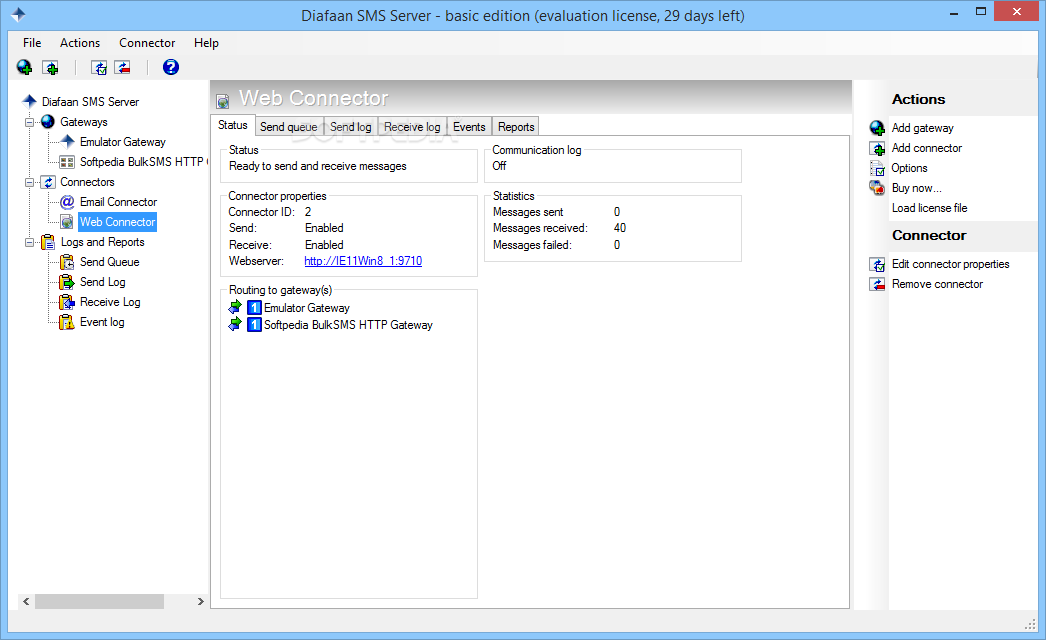
Task: Click the Add connector toolbar icon
Action: click(x=50, y=67)
